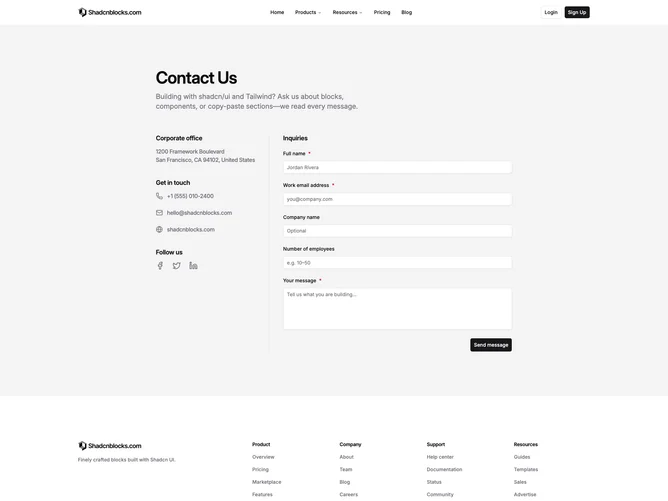Focus the Company name field
Image resolution: width=668 pixels, height=501 pixels.
point(397,231)
